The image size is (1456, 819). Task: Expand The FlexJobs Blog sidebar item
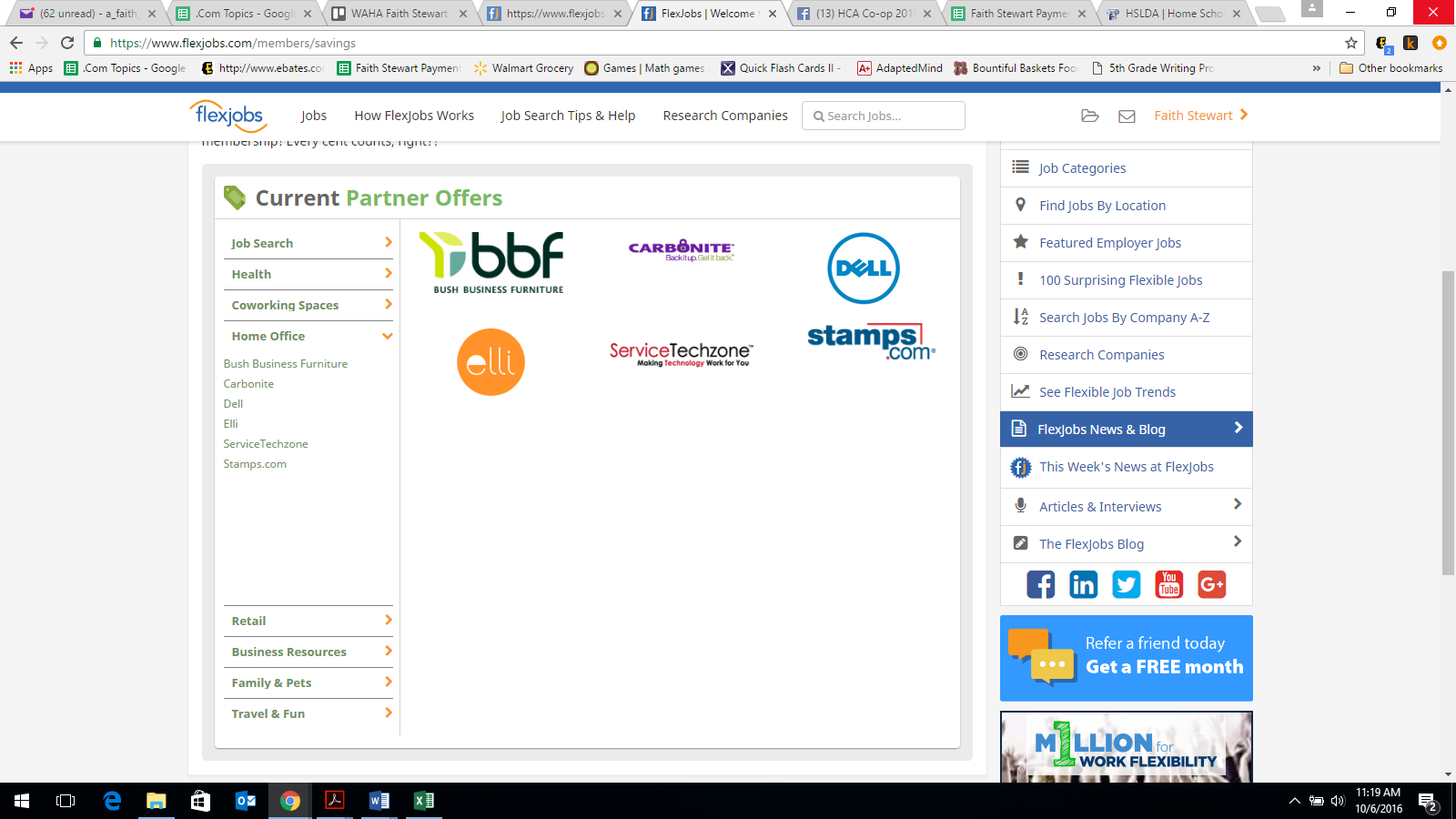(1127, 543)
